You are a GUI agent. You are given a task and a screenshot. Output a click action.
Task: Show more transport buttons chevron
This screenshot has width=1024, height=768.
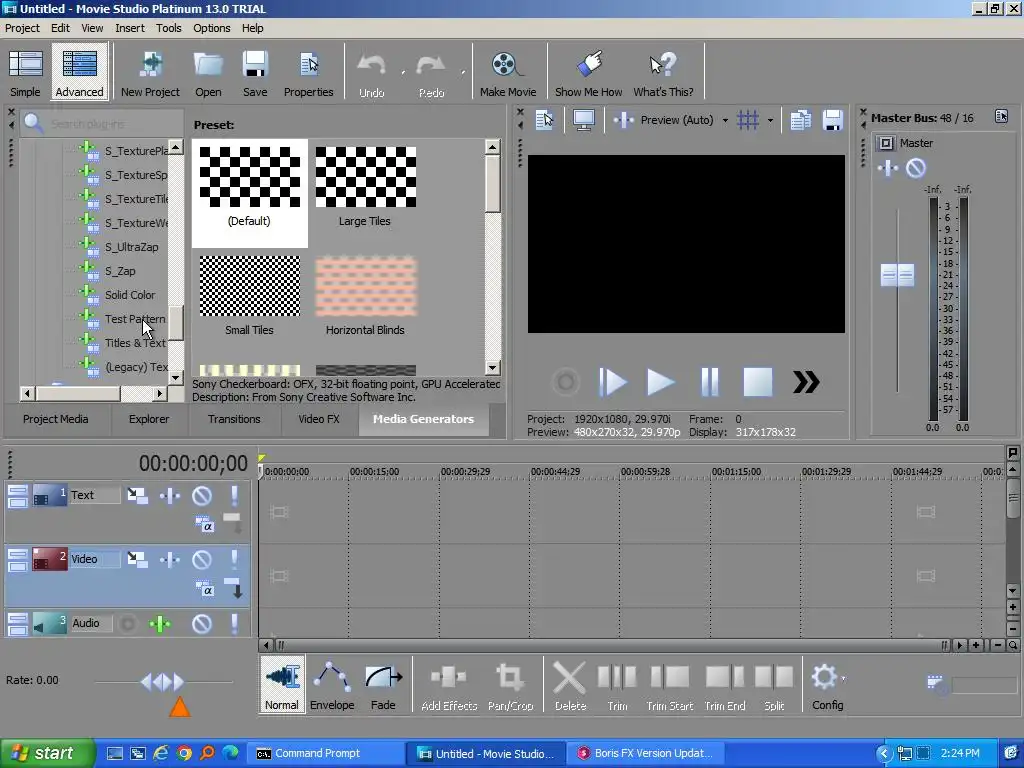[806, 382]
